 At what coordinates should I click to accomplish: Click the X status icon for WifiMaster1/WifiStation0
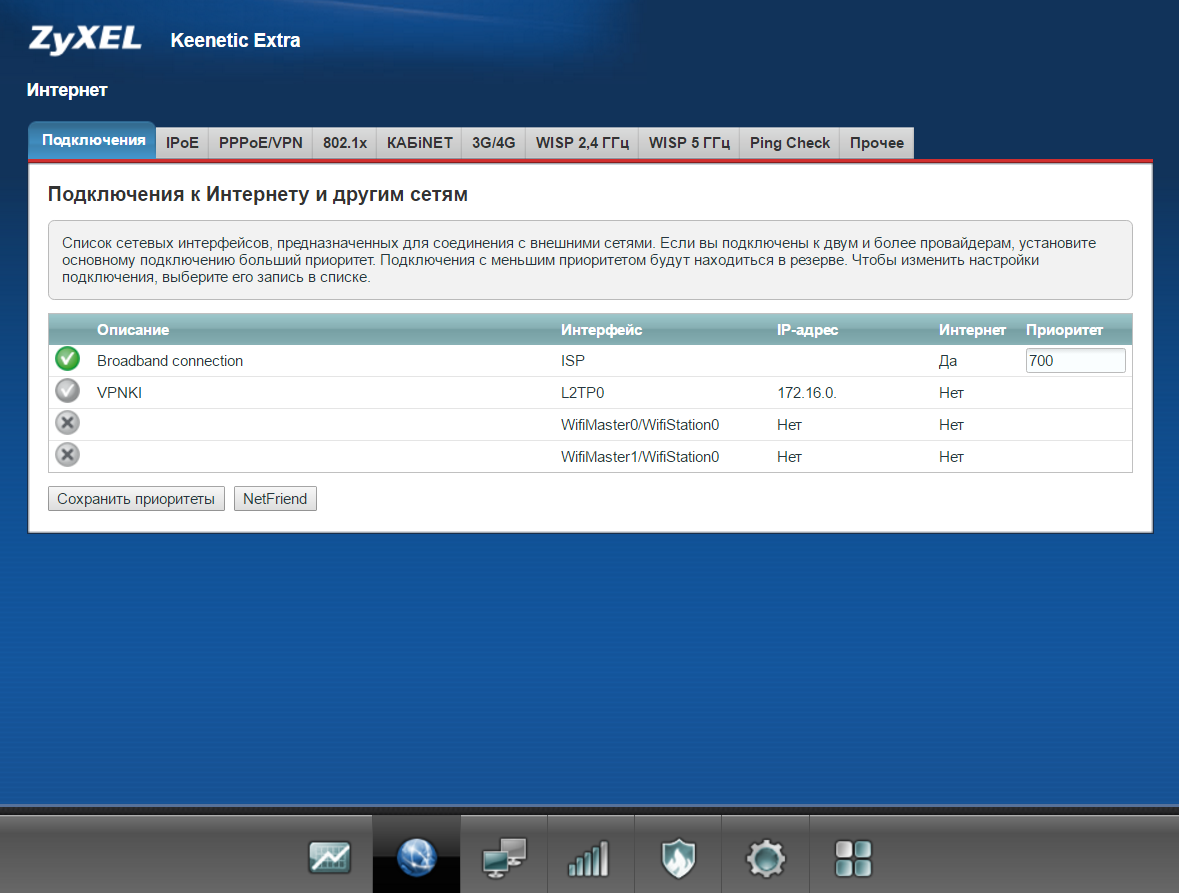(67, 456)
